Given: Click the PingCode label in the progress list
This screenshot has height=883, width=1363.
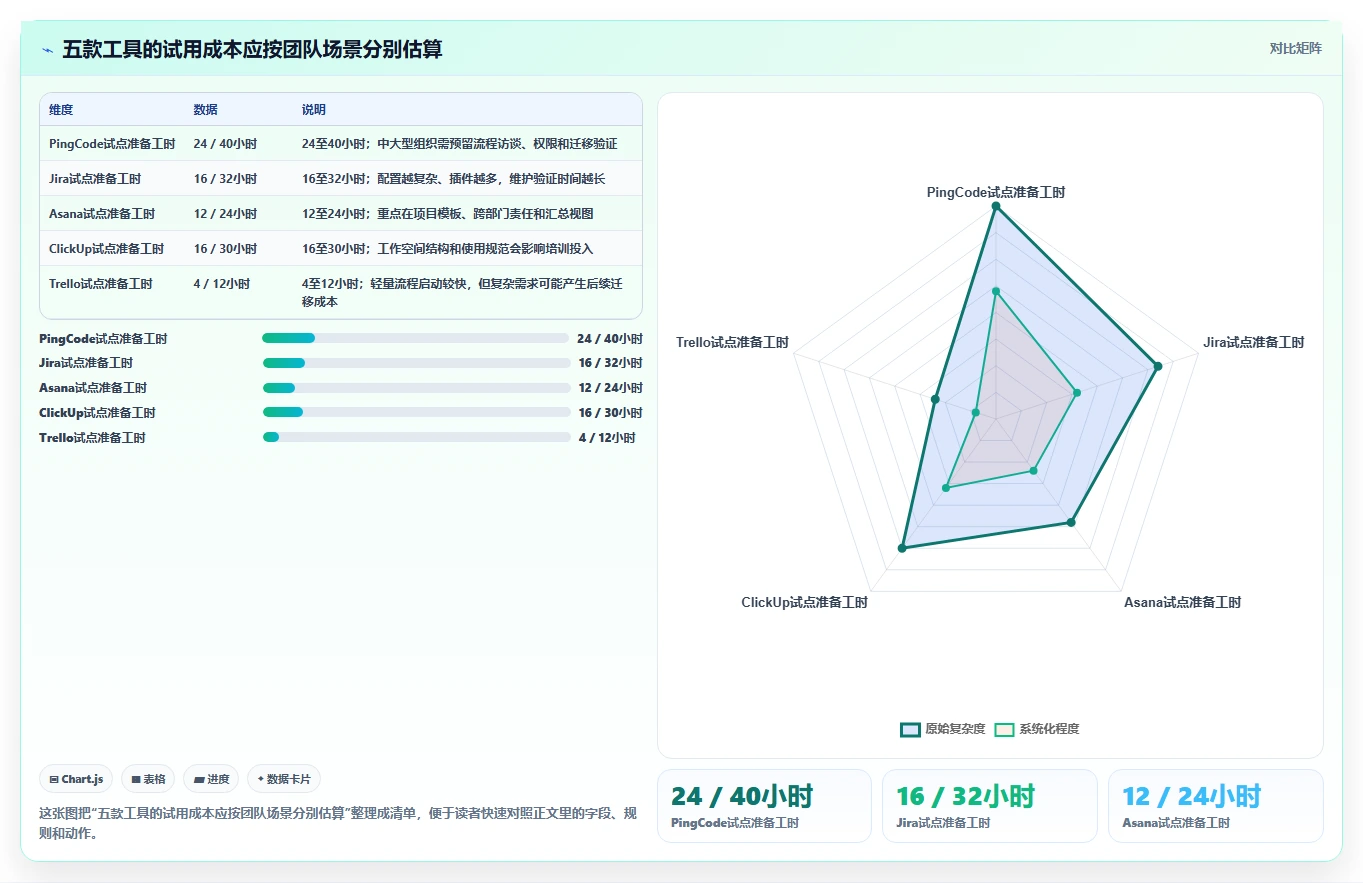Looking at the screenshot, I should tap(103, 339).
